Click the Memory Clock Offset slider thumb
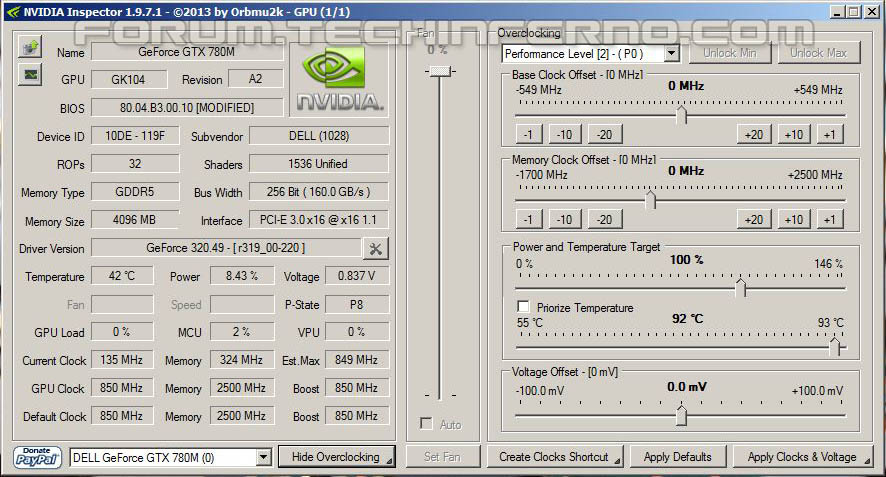 650,200
